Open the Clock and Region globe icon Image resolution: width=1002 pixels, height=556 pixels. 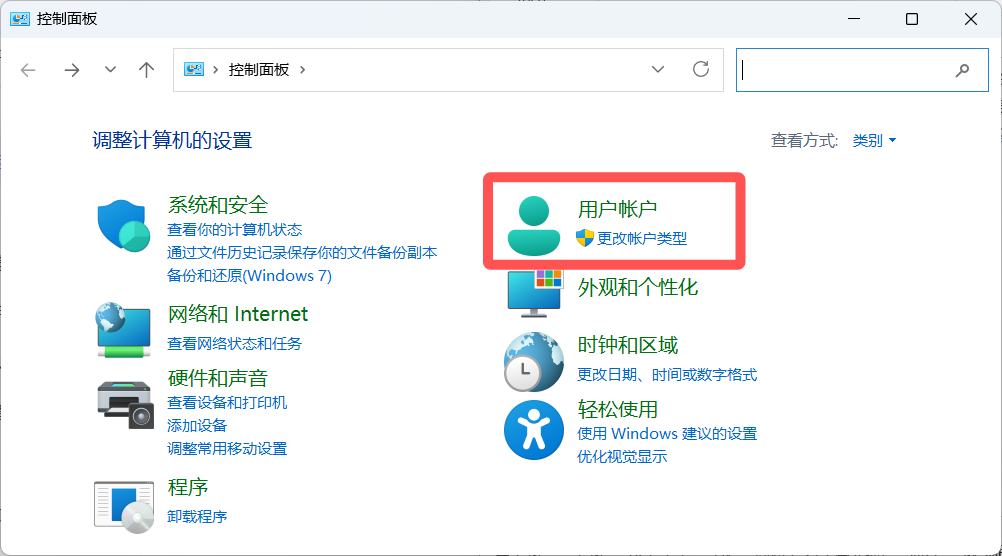pos(534,362)
